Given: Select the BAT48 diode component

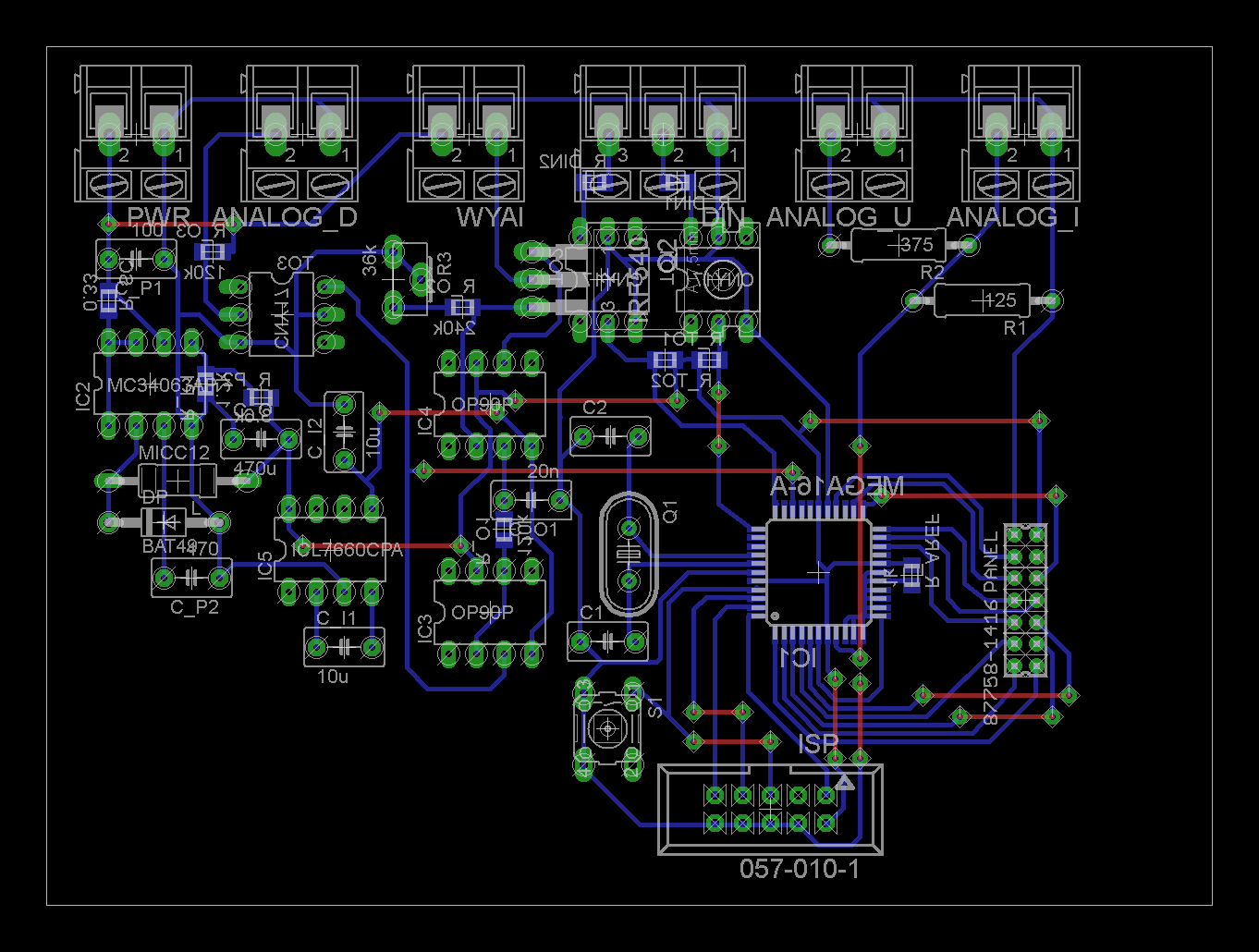Looking at the screenshot, I should pos(164,523).
